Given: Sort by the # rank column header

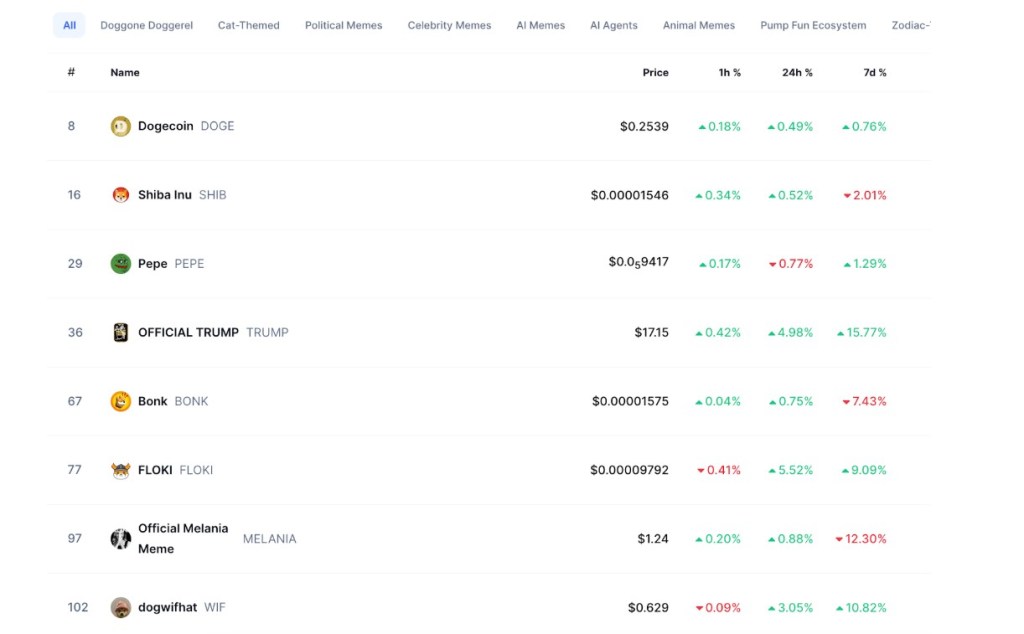Looking at the screenshot, I should (71, 72).
